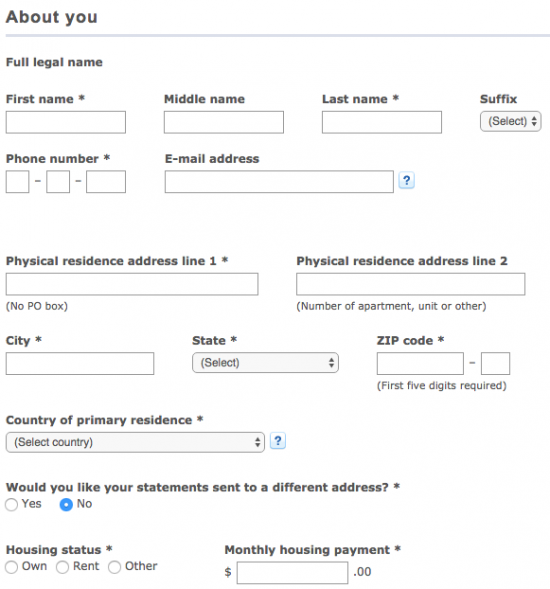Open help icon next to country dropdown
Image resolution: width=550 pixels, height=589 pixels.
coord(278,441)
